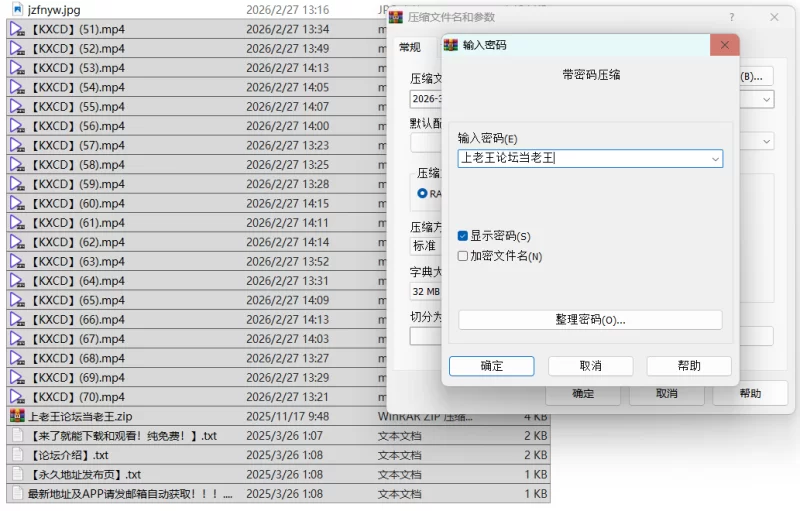Click the archive name field starting with 2026
The height and width of the screenshot is (511, 800).
pos(426,99)
